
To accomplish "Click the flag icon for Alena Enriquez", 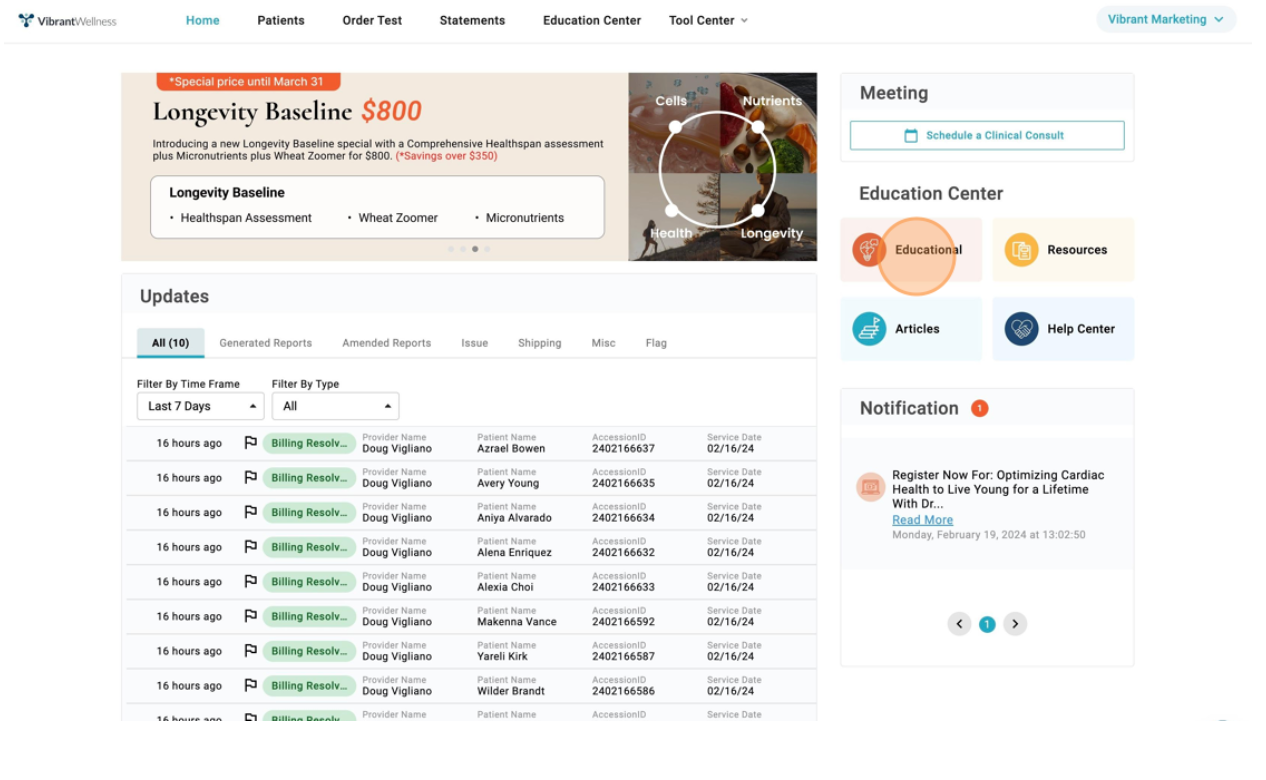I will coord(251,547).
